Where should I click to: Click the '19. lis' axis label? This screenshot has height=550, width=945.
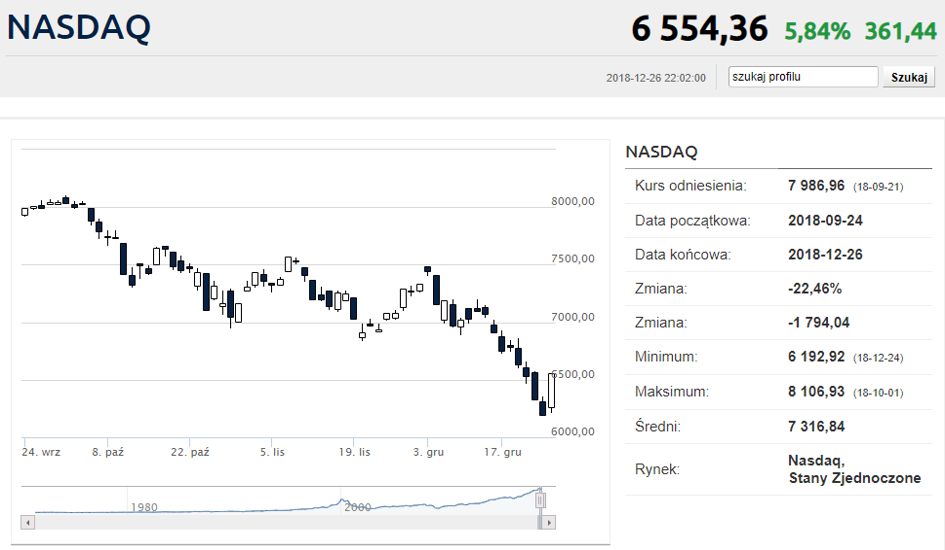pos(354,452)
